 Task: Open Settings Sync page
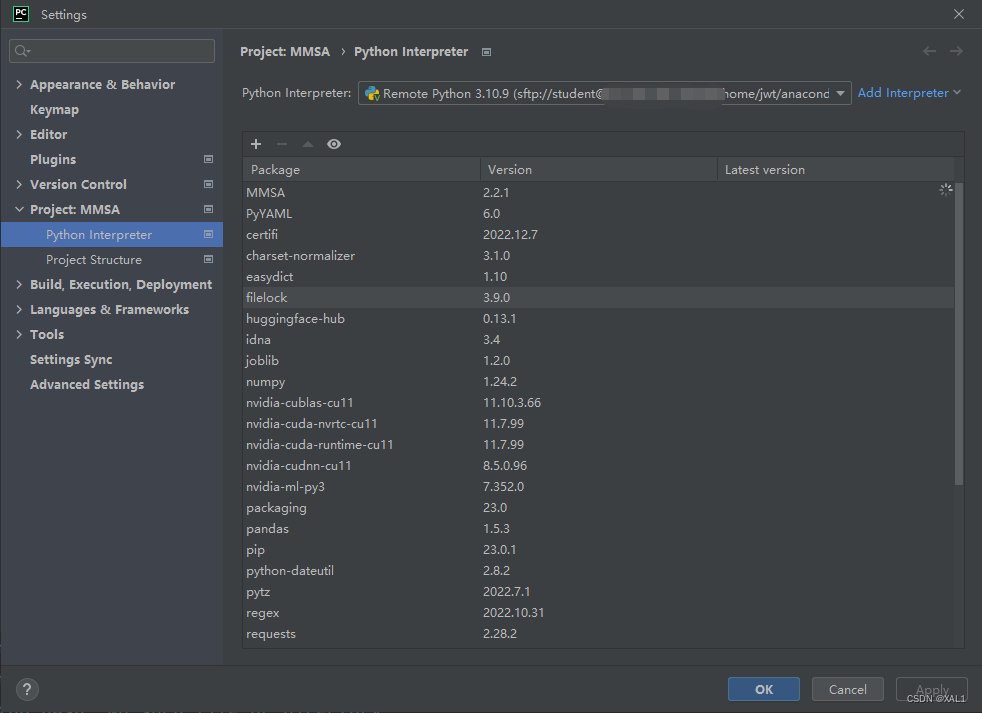(71, 360)
